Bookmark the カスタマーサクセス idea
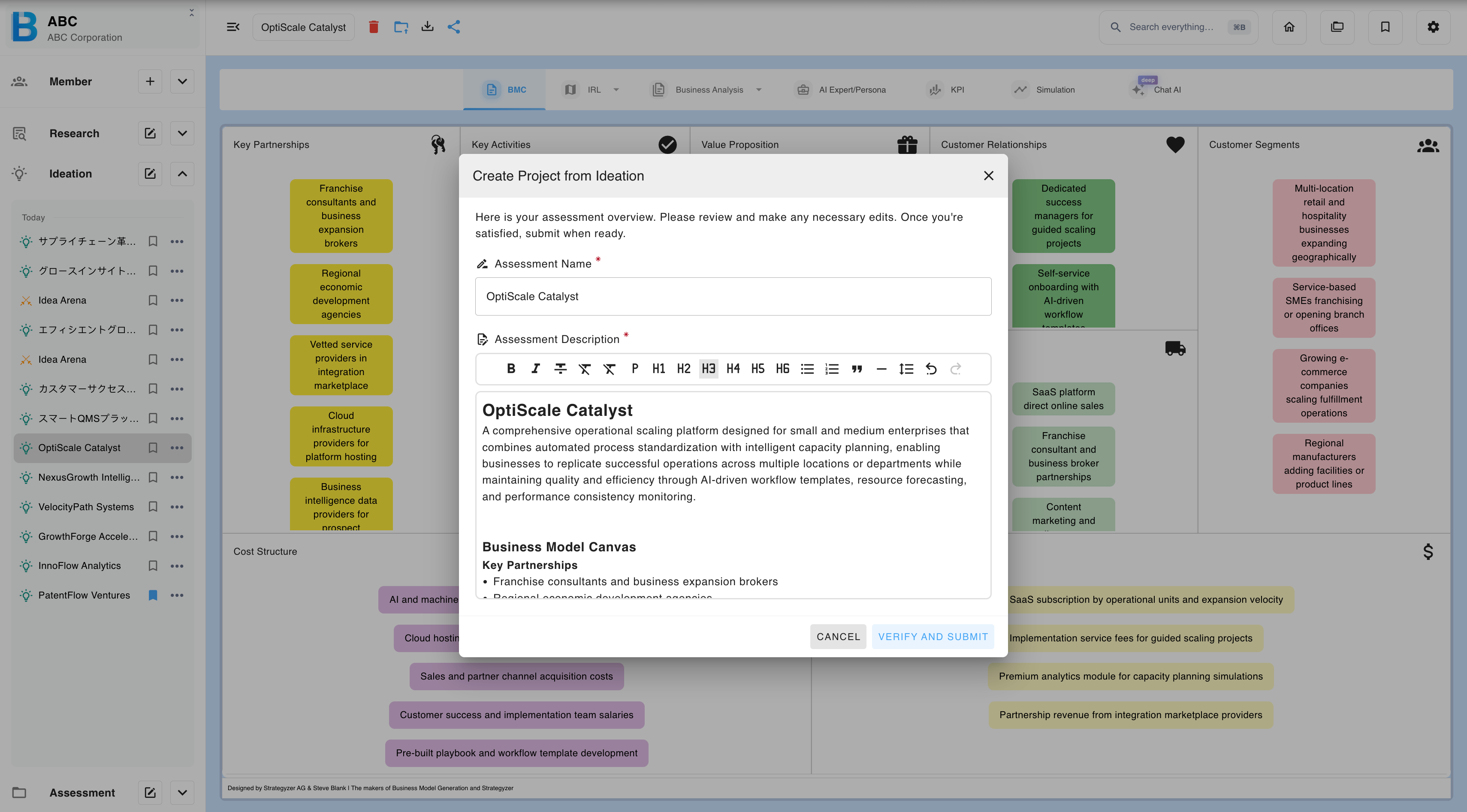The height and width of the screenshot is (812, 1467). point(153,389)
